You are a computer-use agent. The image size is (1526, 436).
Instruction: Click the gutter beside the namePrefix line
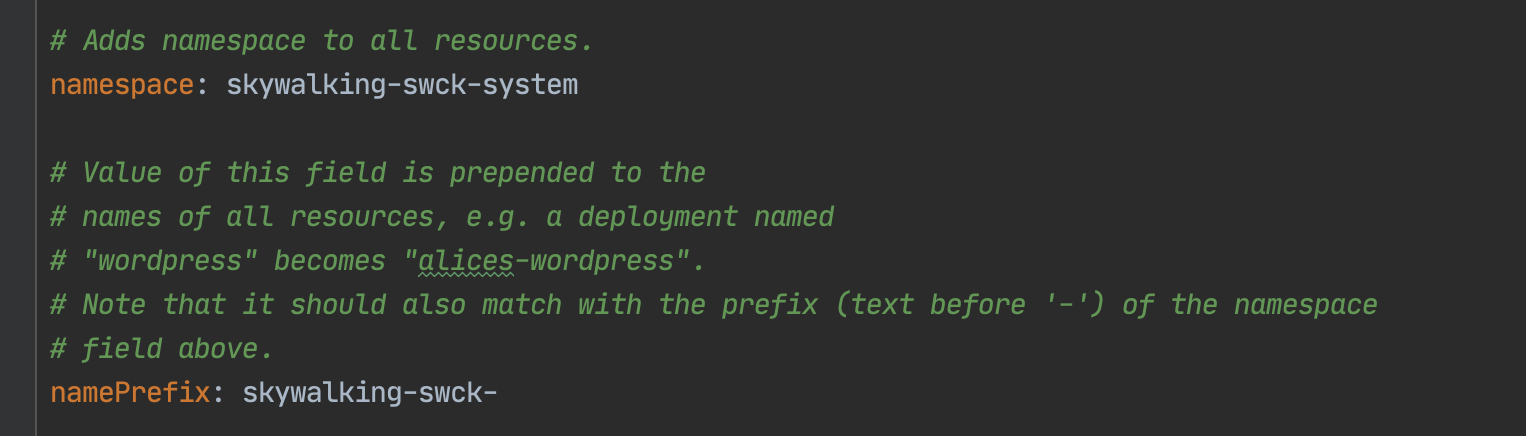18,392
